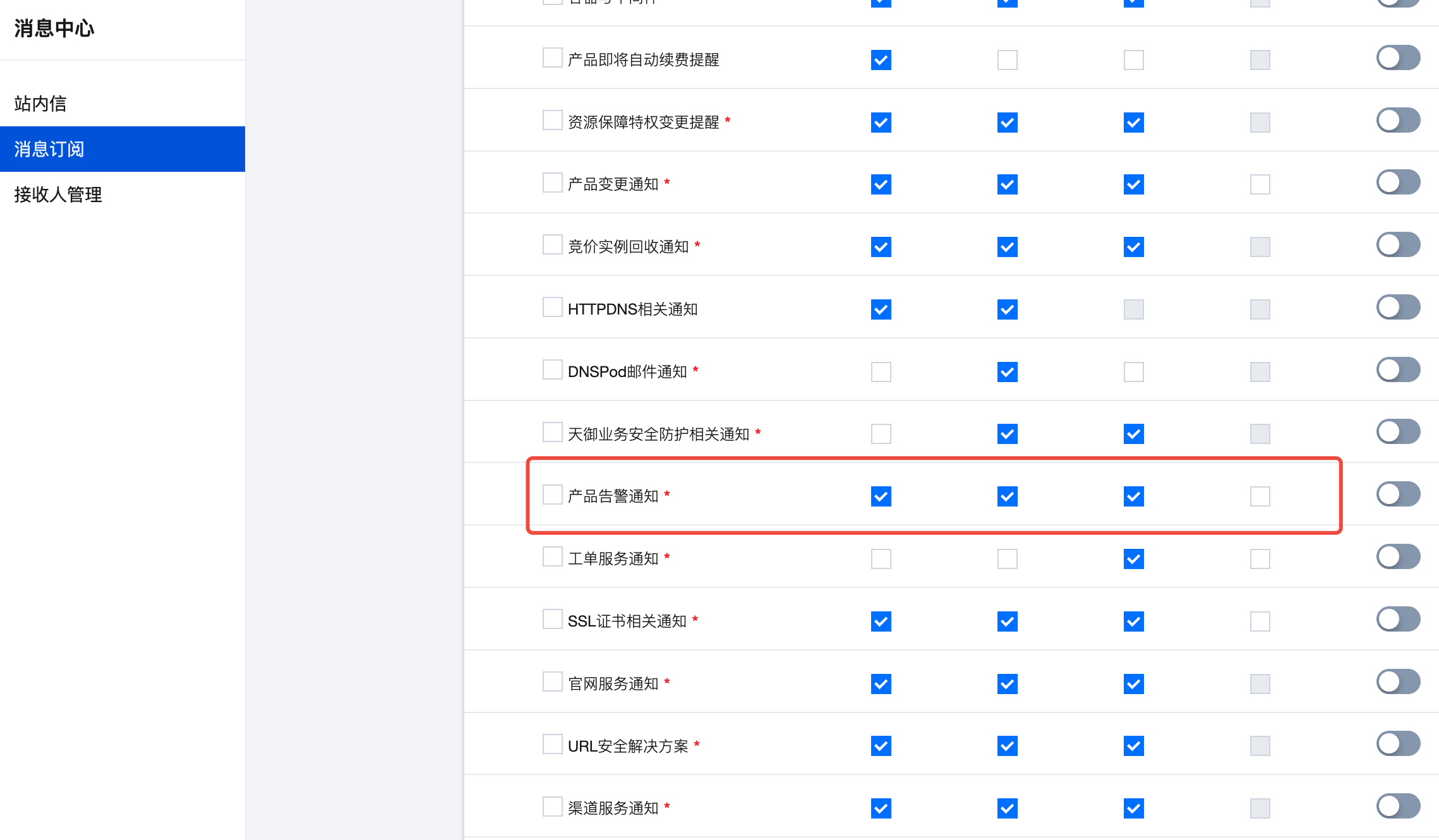
Task: Enable the first channel checkbox for DNSPod邮件通知
Action: pyautogui.click(x=881, y=371)
